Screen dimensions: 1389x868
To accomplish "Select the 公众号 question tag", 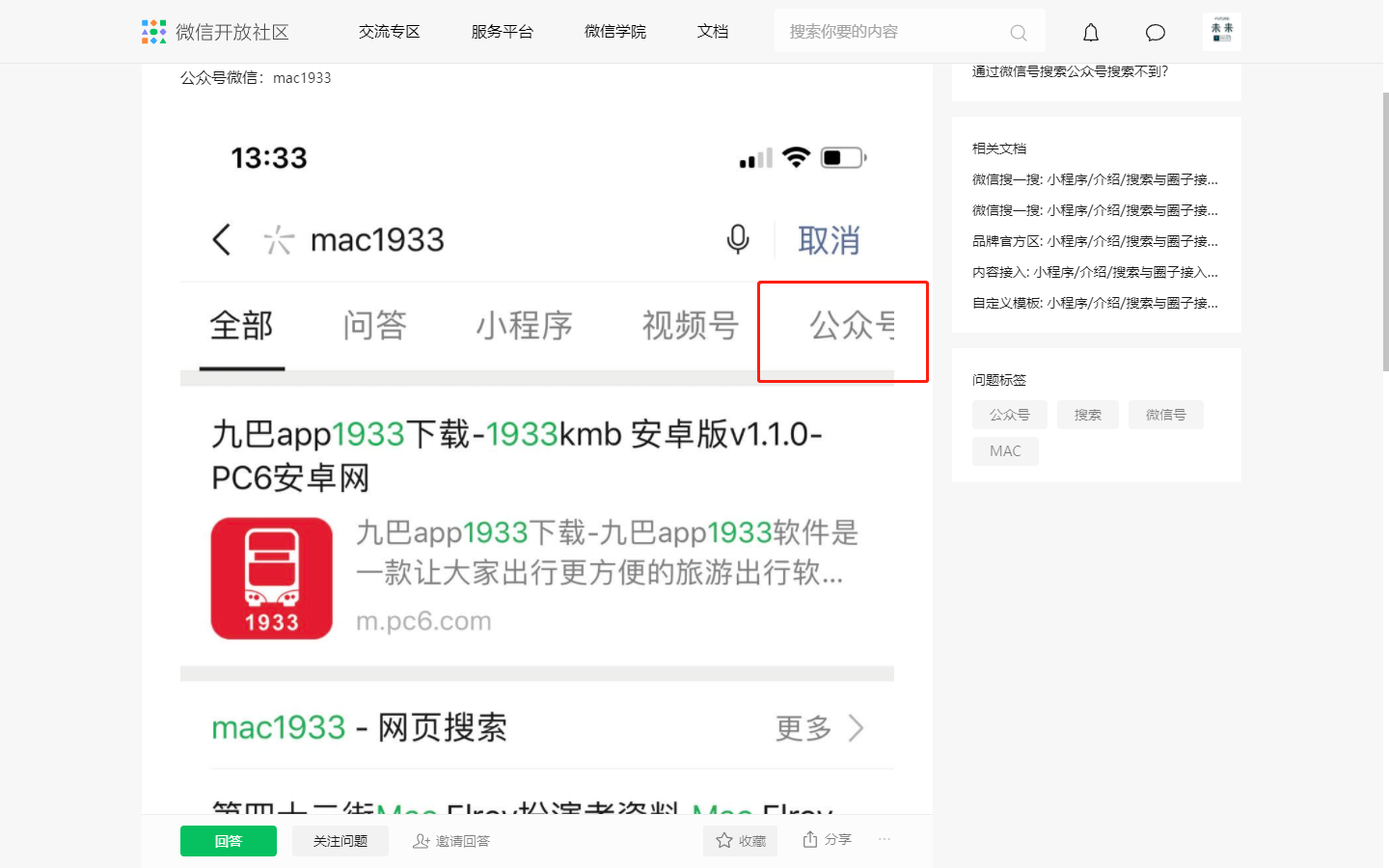I will 1010,415.
